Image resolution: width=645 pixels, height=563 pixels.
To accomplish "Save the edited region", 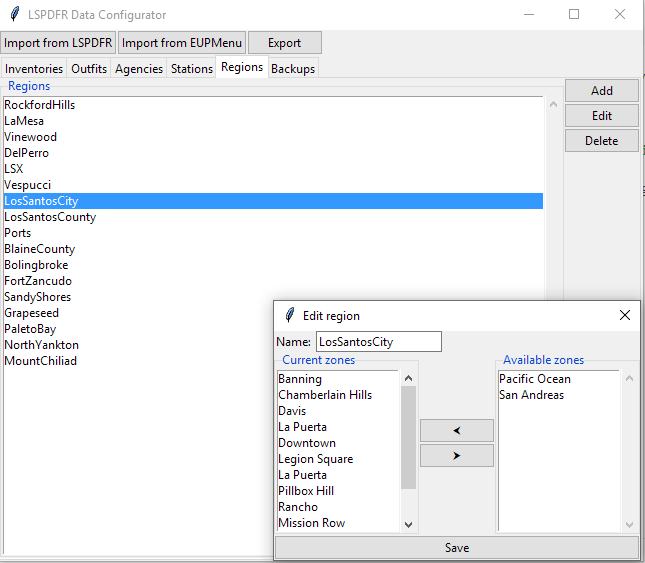I will click(x=456, y=548).
